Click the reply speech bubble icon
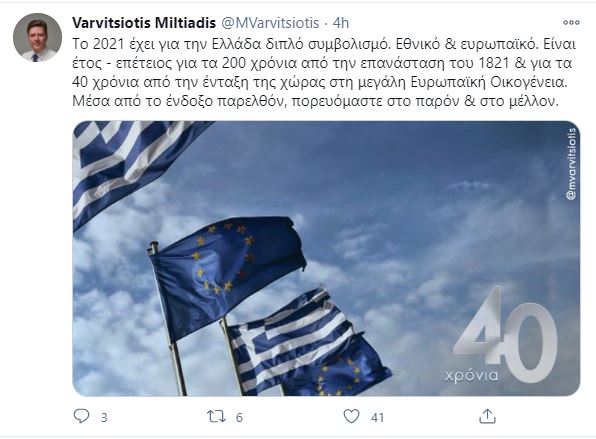596x439 pixels. 81,416
